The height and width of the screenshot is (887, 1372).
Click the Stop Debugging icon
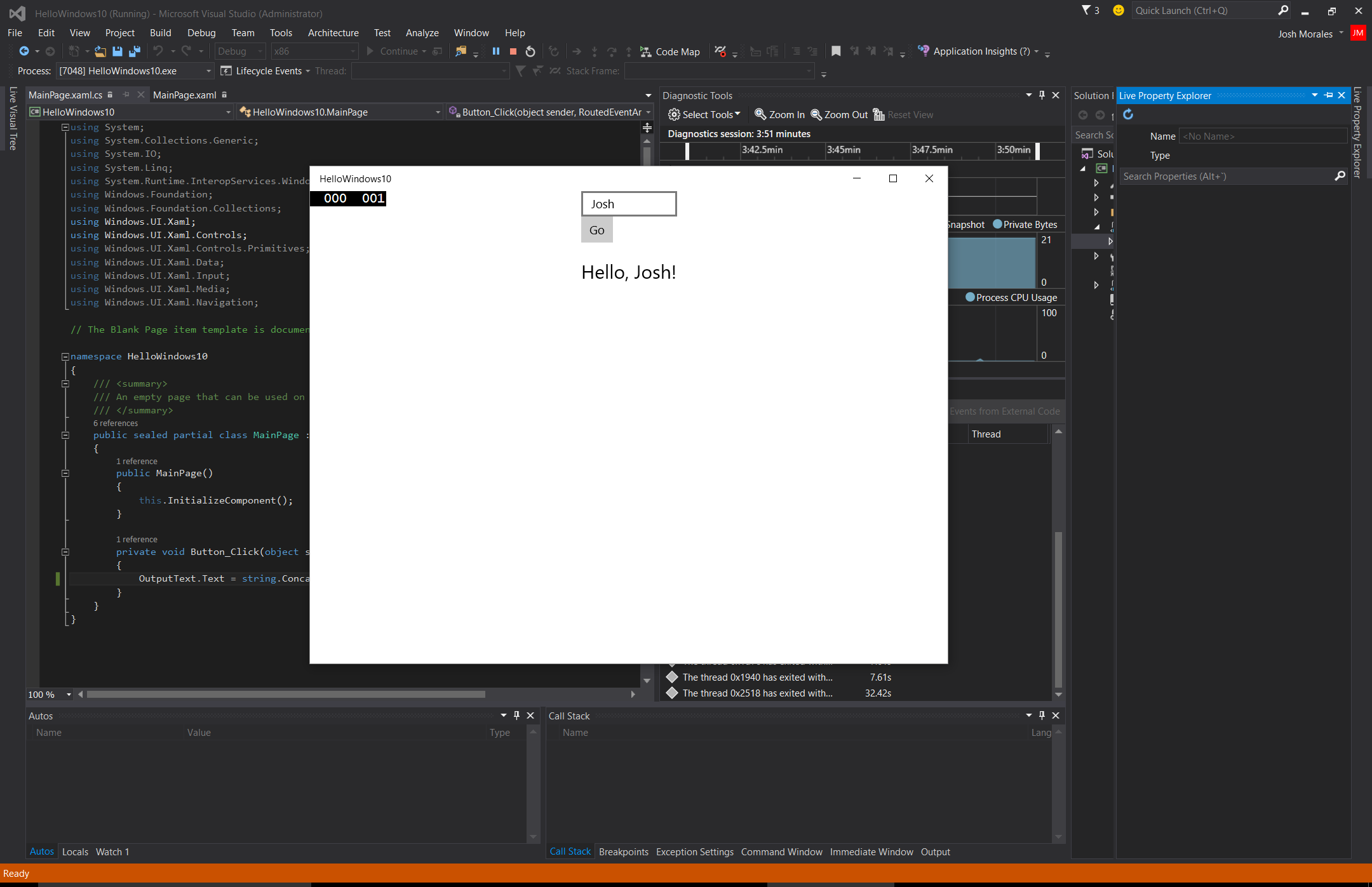513,51
